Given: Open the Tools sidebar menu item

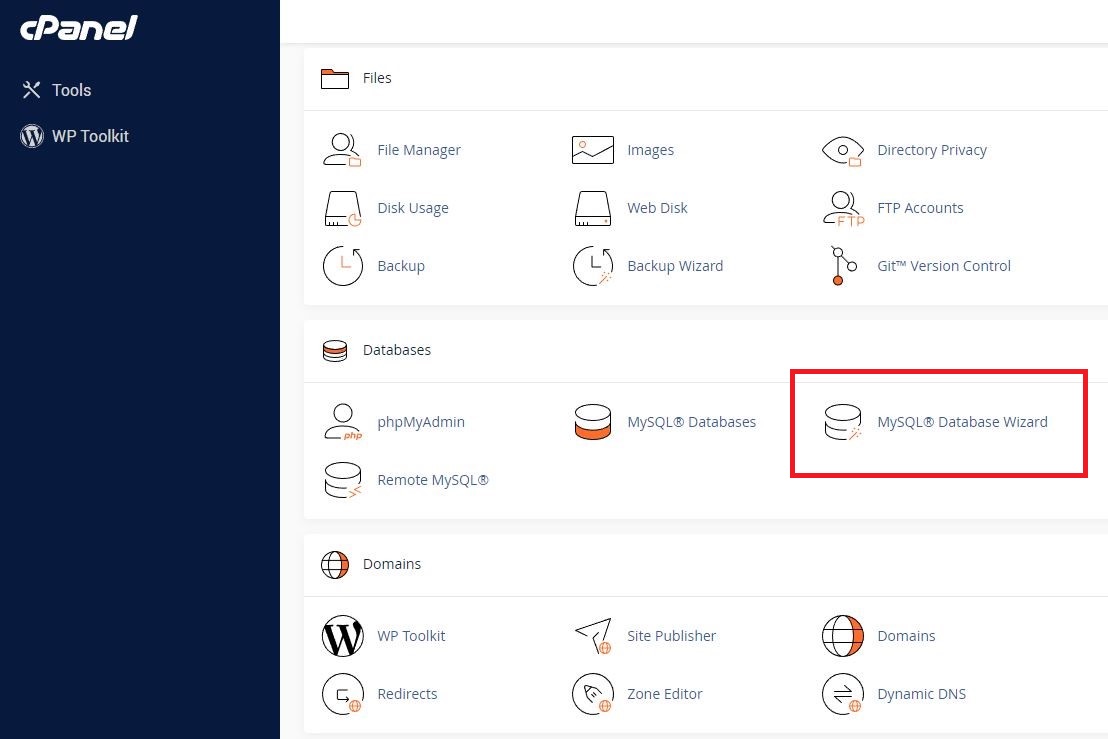Looking at the screenshot, I should pos(71,90).
